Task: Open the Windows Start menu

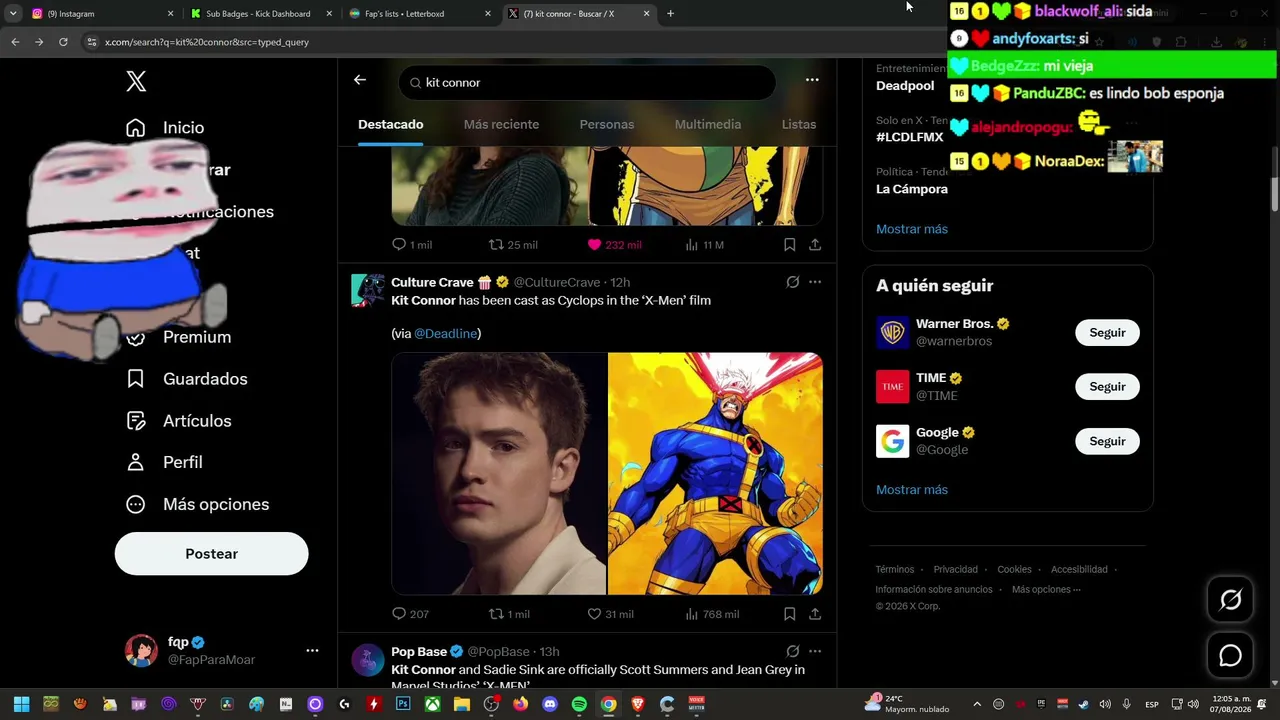Action: [x=21, y=704]
